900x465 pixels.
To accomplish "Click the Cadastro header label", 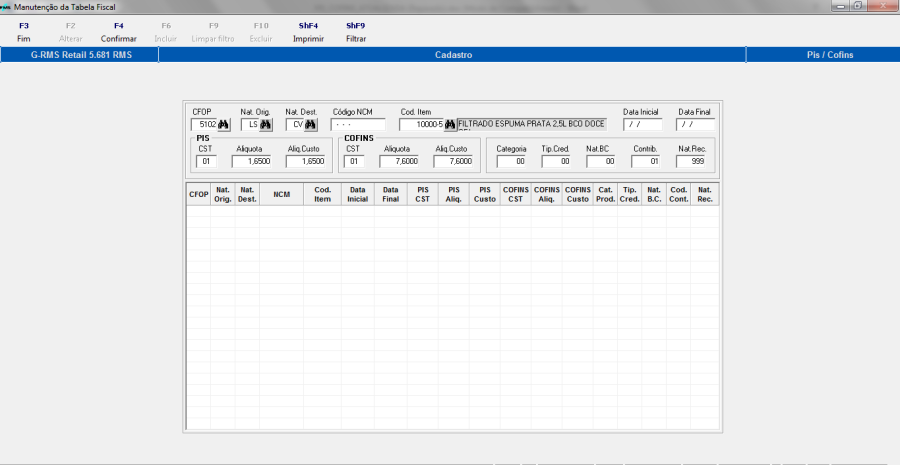I will [x=453, y=55].
